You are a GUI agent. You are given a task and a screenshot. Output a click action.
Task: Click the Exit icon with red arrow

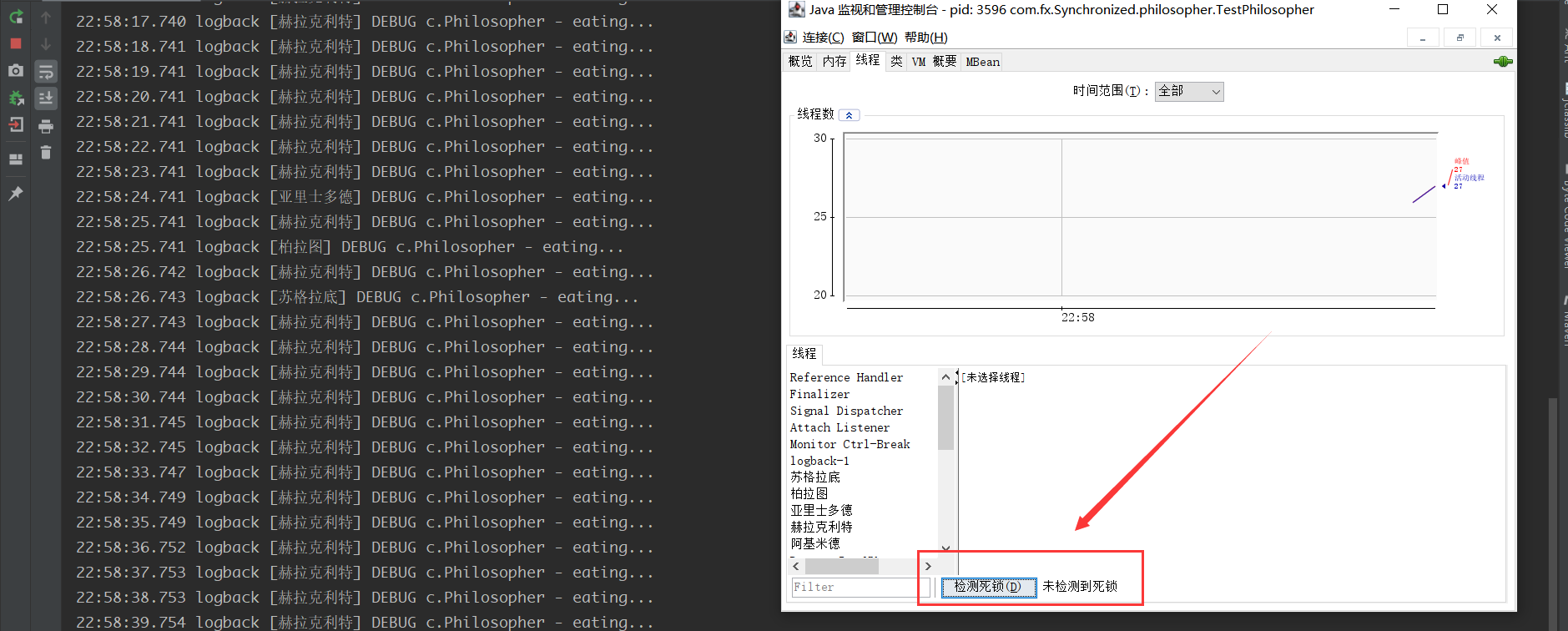pos(16,125)
